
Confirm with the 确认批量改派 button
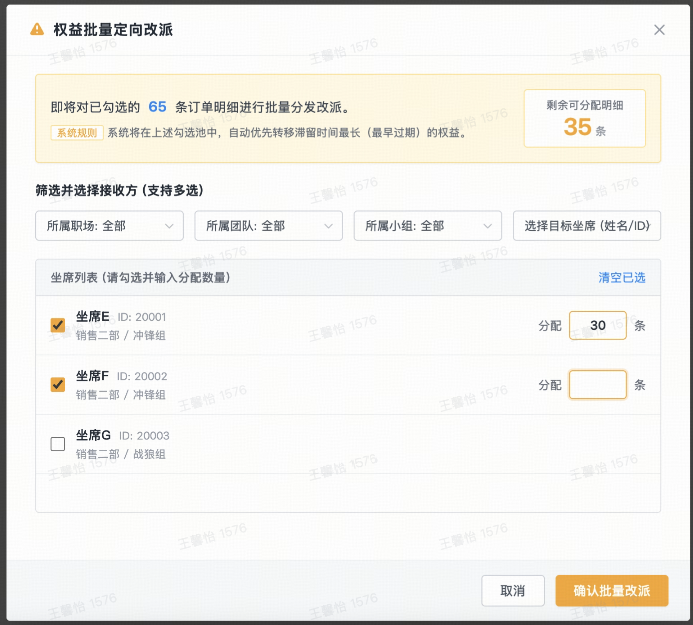point(611,591)
